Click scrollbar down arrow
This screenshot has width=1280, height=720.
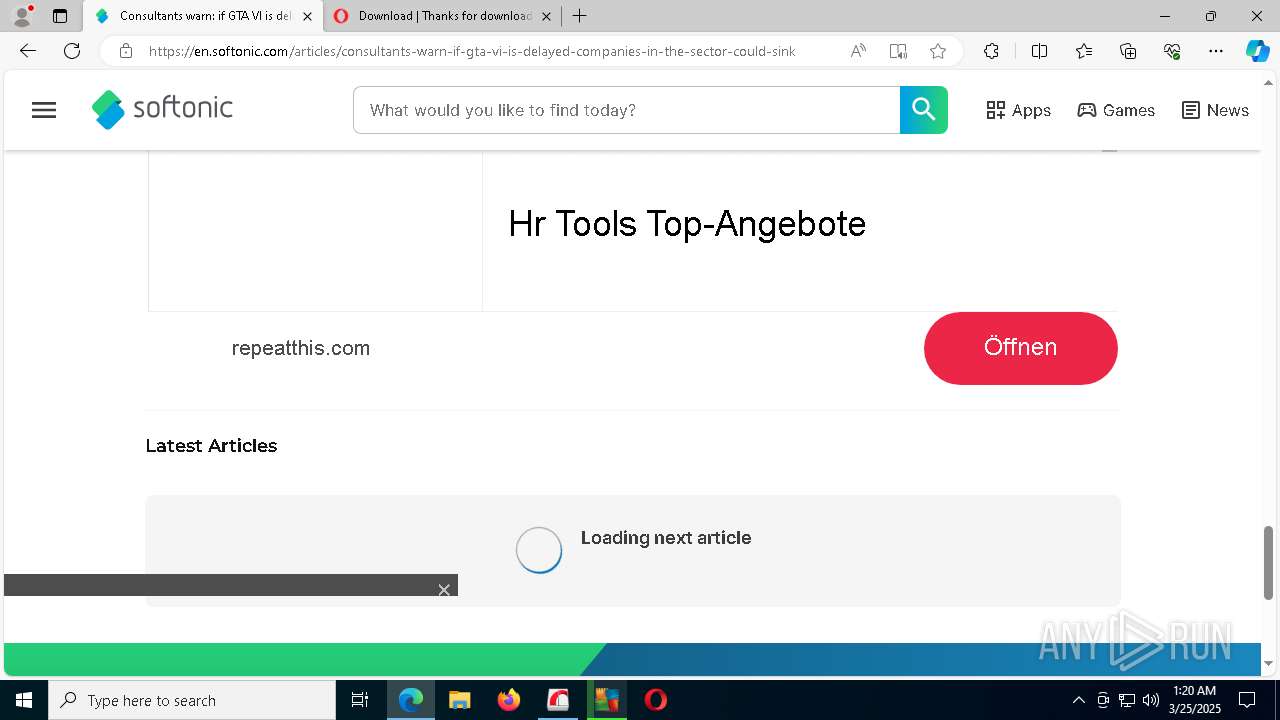click(x=1269, y=663)
